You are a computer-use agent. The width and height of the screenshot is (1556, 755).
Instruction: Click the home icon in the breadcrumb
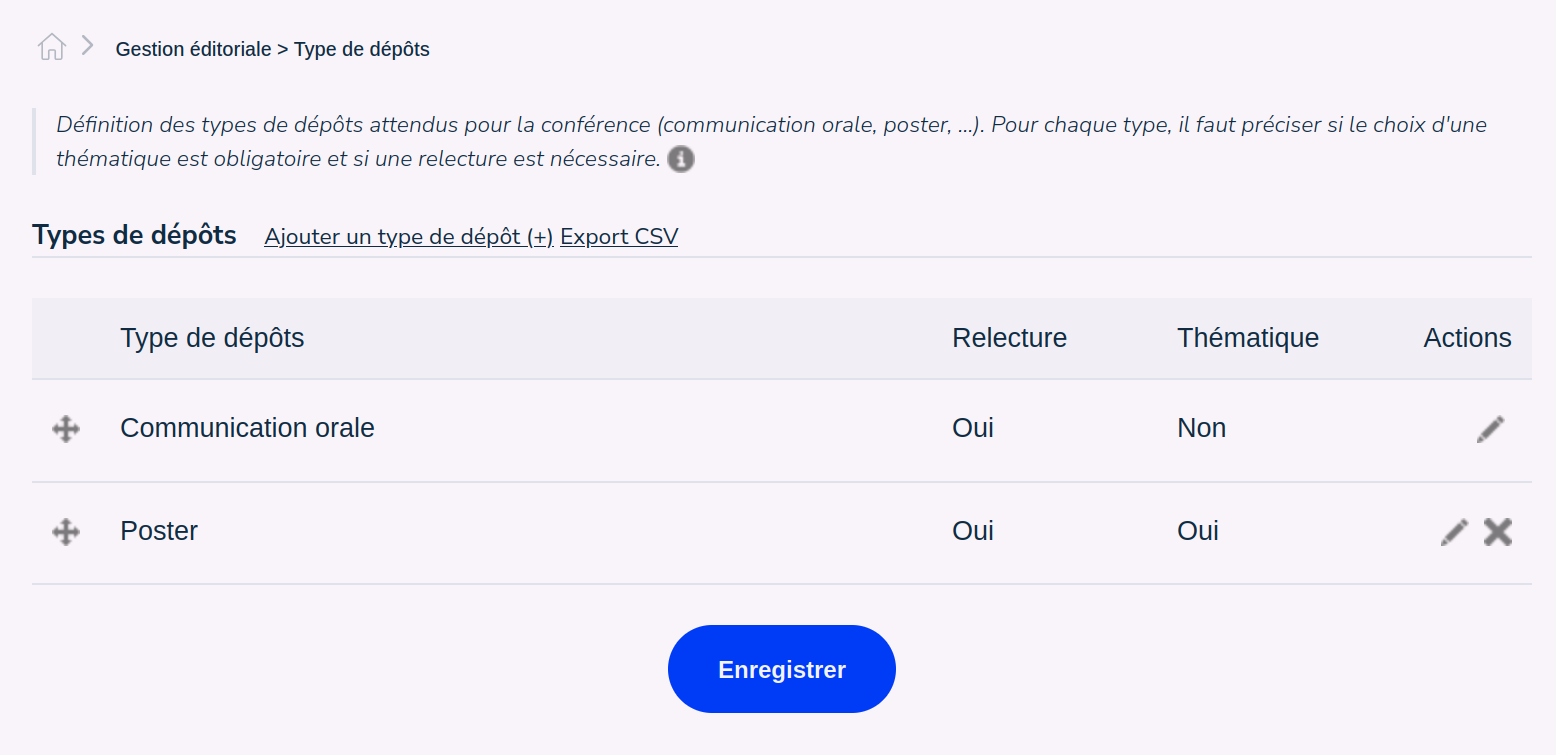pos(50,45)
